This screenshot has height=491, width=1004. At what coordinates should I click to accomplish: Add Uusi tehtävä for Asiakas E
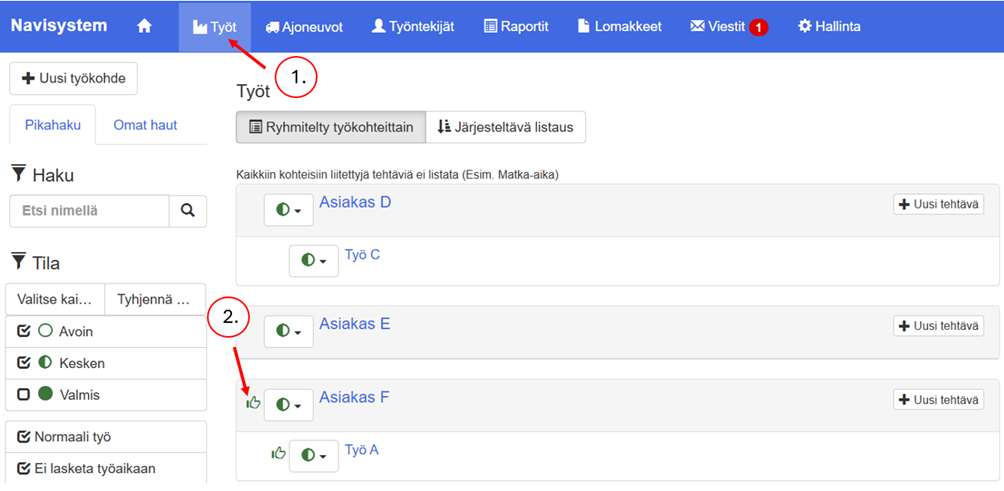click(938, 326)
